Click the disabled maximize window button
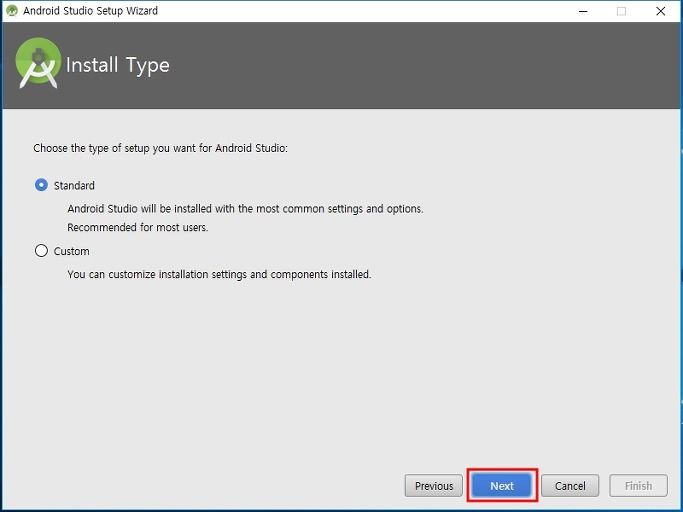Image resolution: width=683 pixels, height=512 pixels. pos(622,11)
